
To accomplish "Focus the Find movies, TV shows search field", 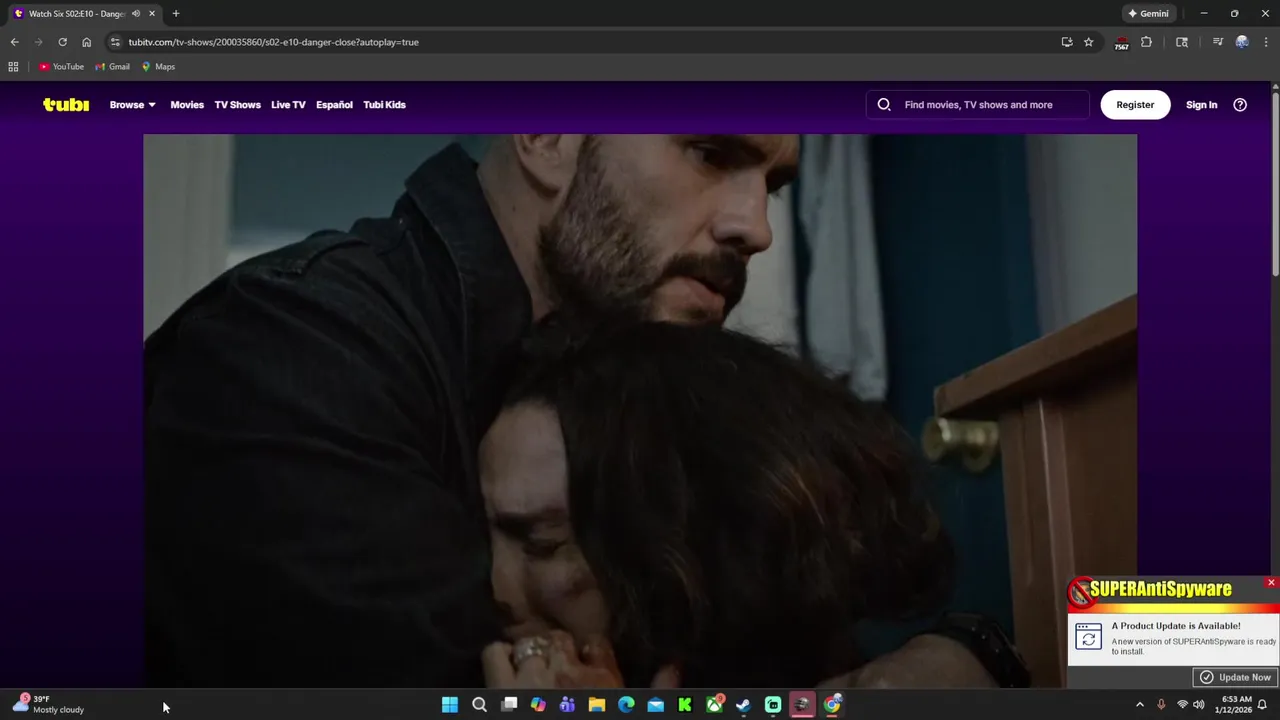I will pyautogui.click(x=978, y=105).
